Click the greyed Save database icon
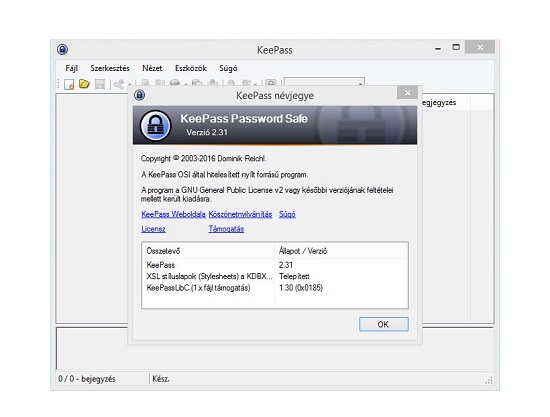 100,84
